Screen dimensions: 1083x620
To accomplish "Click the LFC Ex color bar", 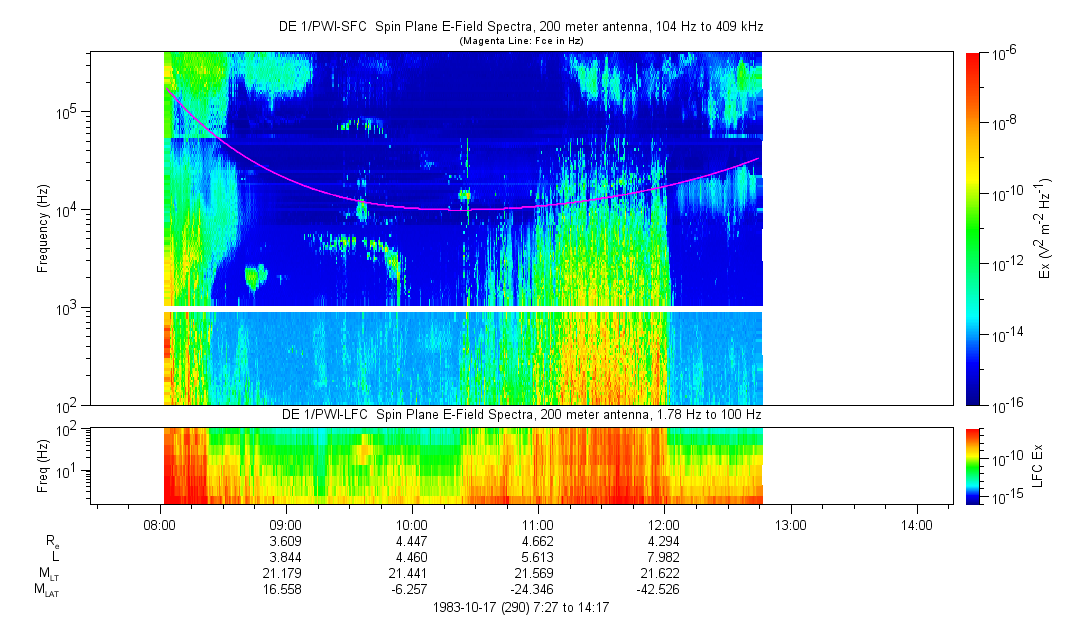I will click(x=974, y=465).
